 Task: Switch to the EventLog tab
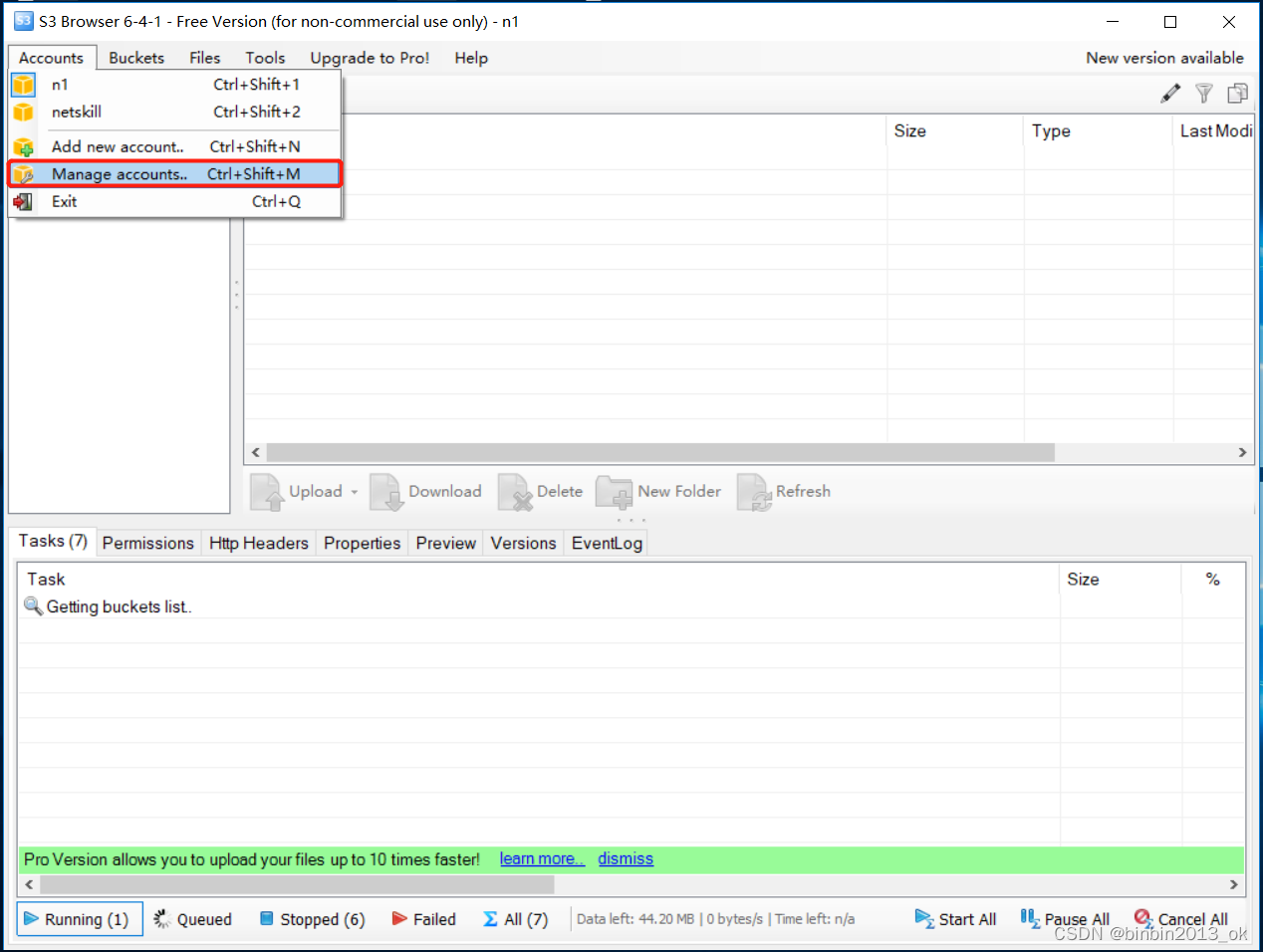[x=607, y=543]
